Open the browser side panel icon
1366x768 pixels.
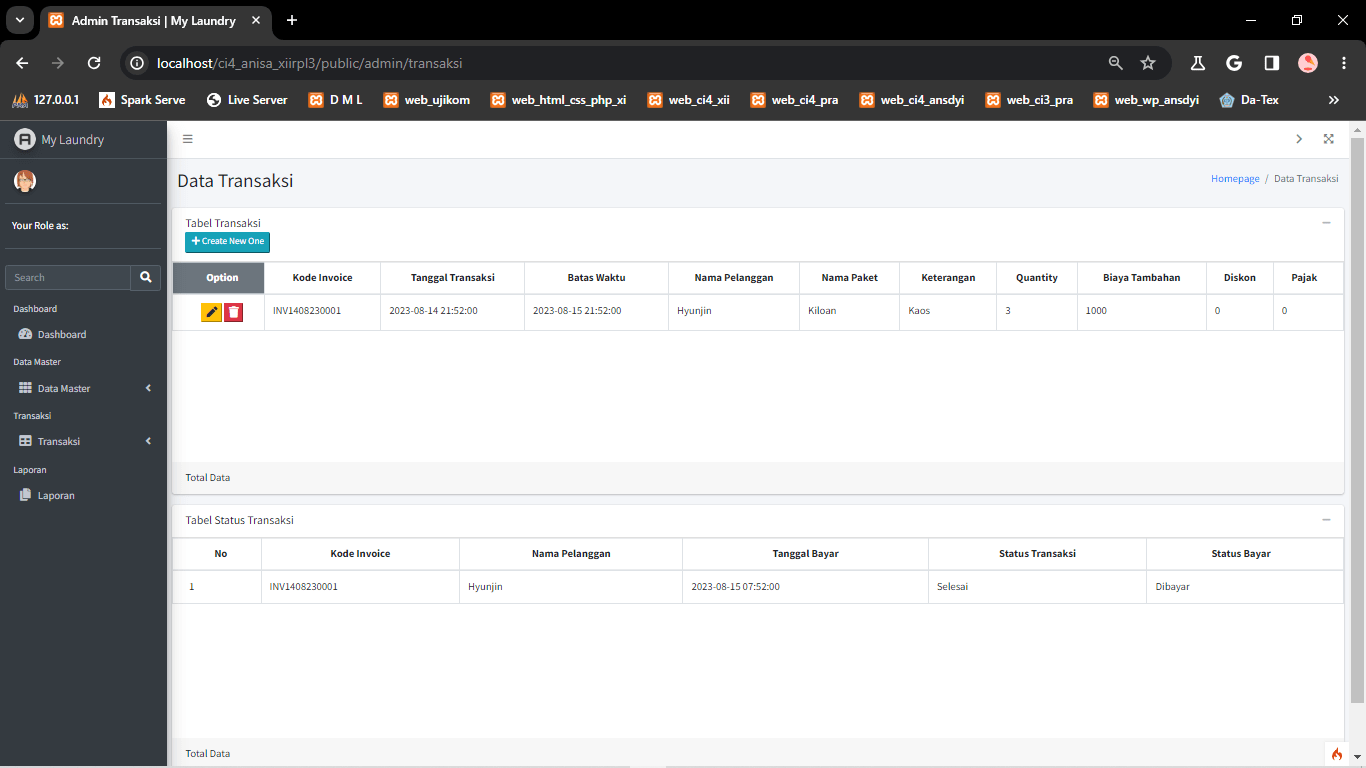(1271, 63)
